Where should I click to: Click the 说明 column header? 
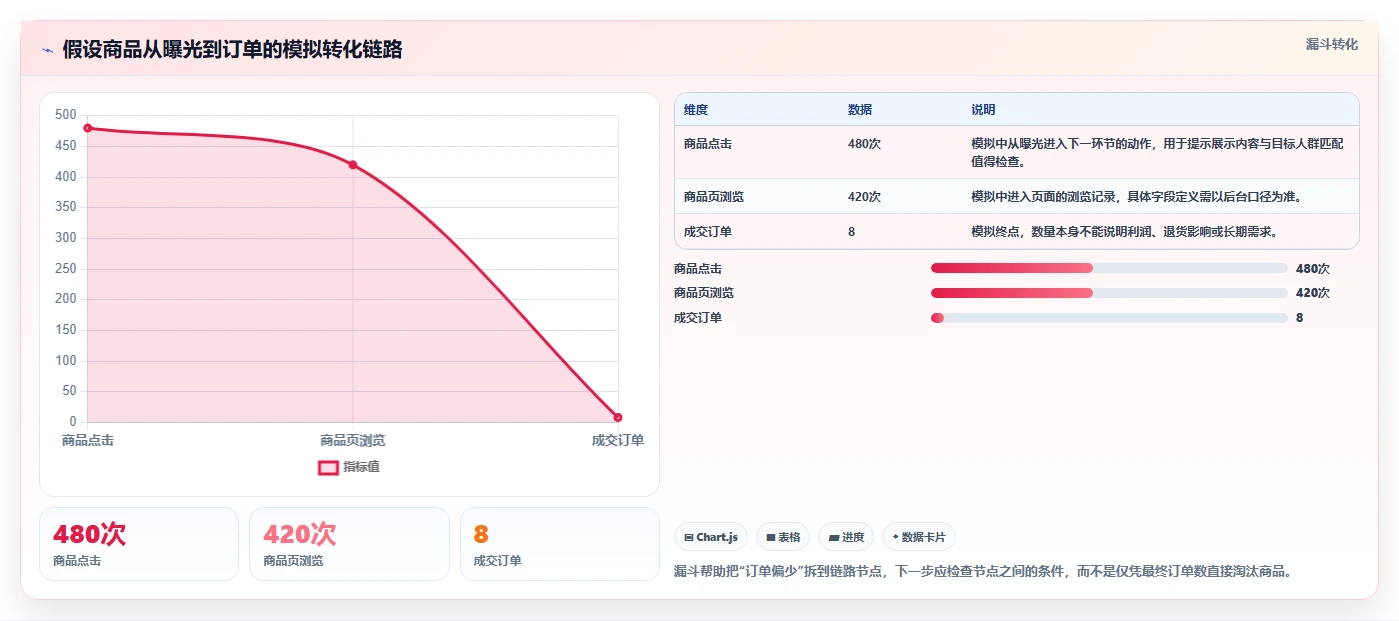point(983,110)
